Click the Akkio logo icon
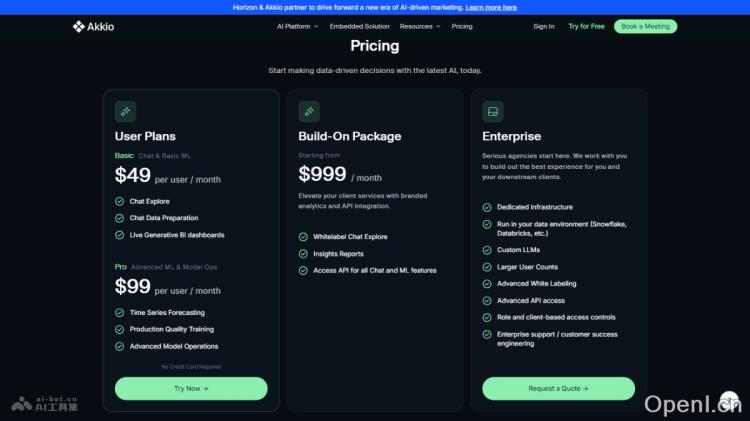This screenshot has height=421, width=750. 79,27
